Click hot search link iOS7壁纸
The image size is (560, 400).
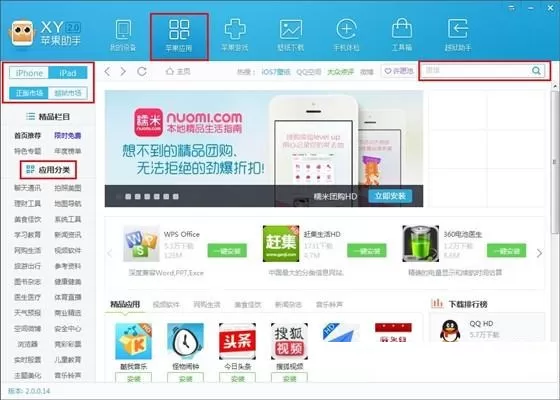(276, 72)
